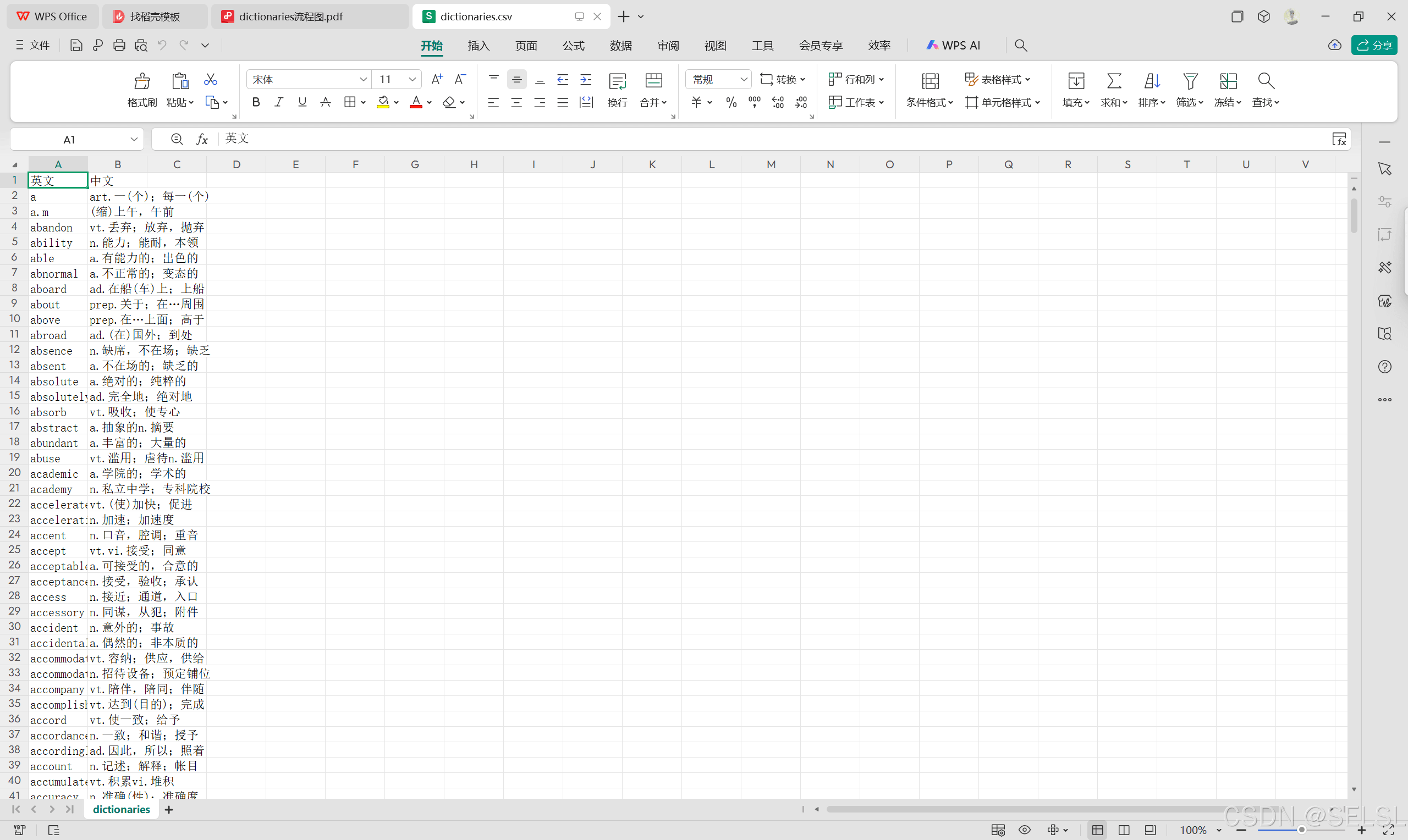Viewport: 1408px width, 840px height.
Task: Open the font size dropdown
Action: point(412,79)
